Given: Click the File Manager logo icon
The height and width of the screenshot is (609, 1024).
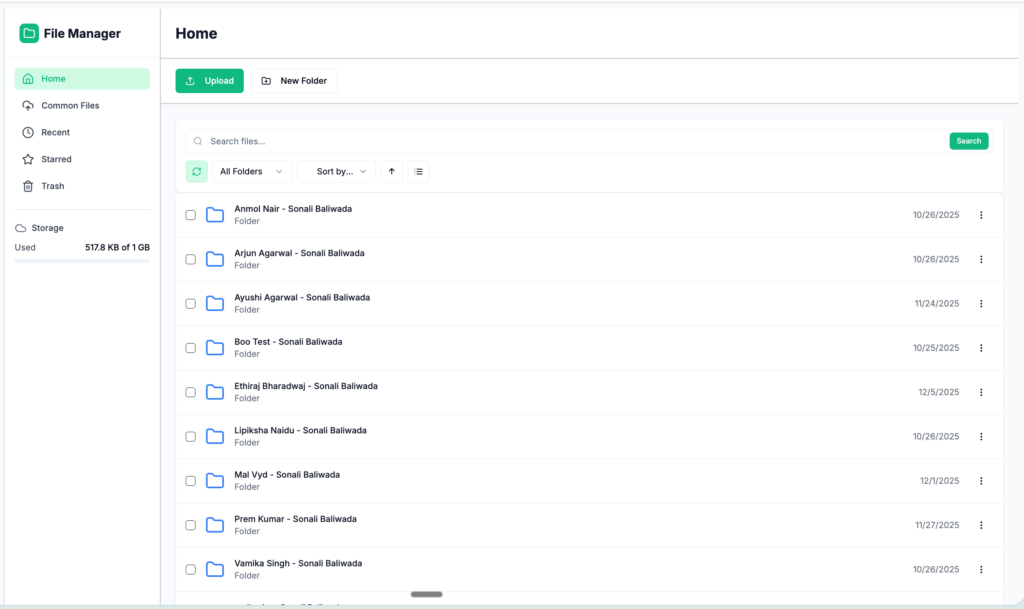Looking at the screenshot, I should 29,34.
